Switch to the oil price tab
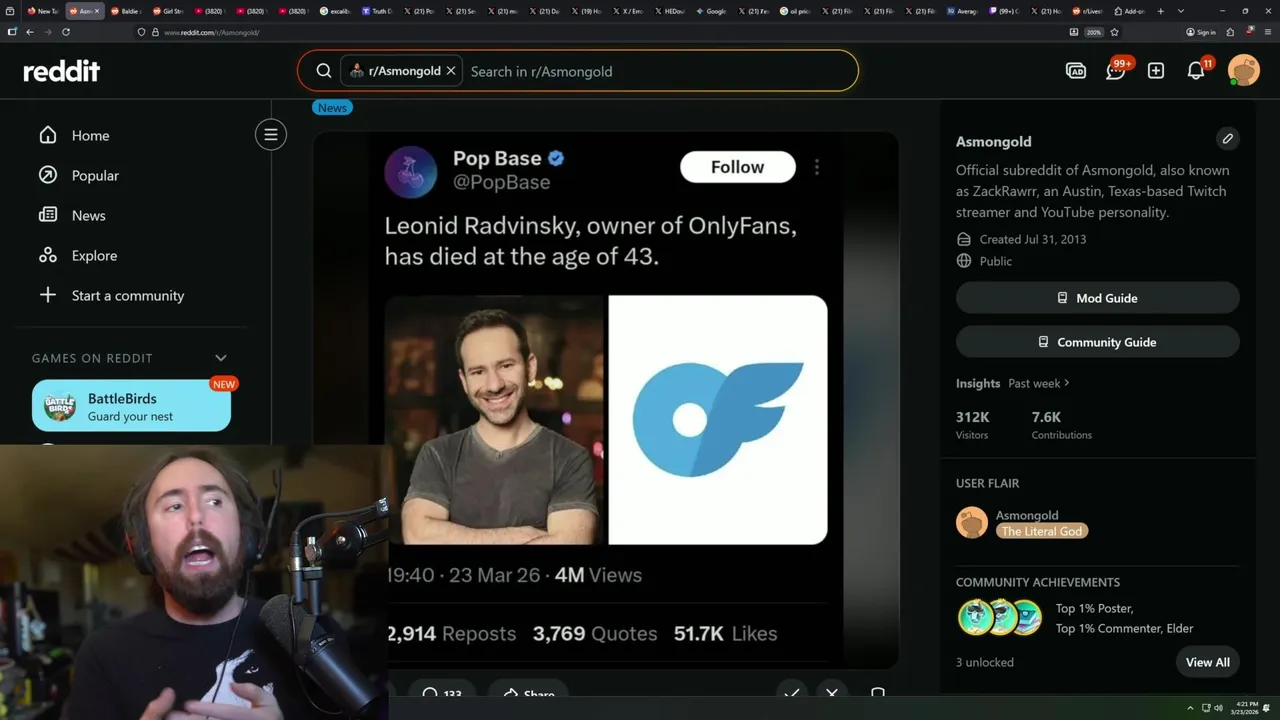This screenshot has height=720, width=1280. click(x=797, y=11)
